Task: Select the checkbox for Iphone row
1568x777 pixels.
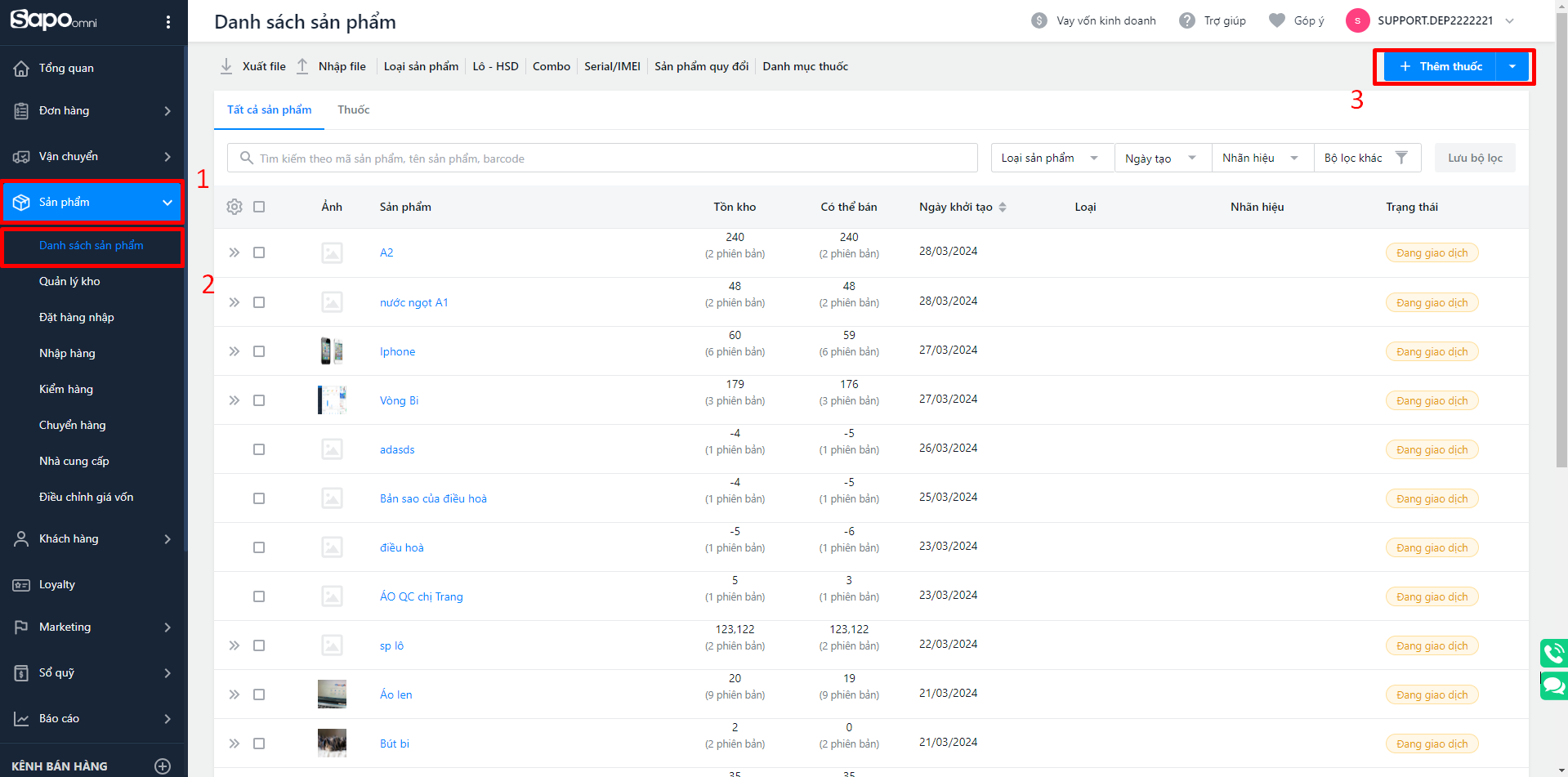Action: [259, 351]
